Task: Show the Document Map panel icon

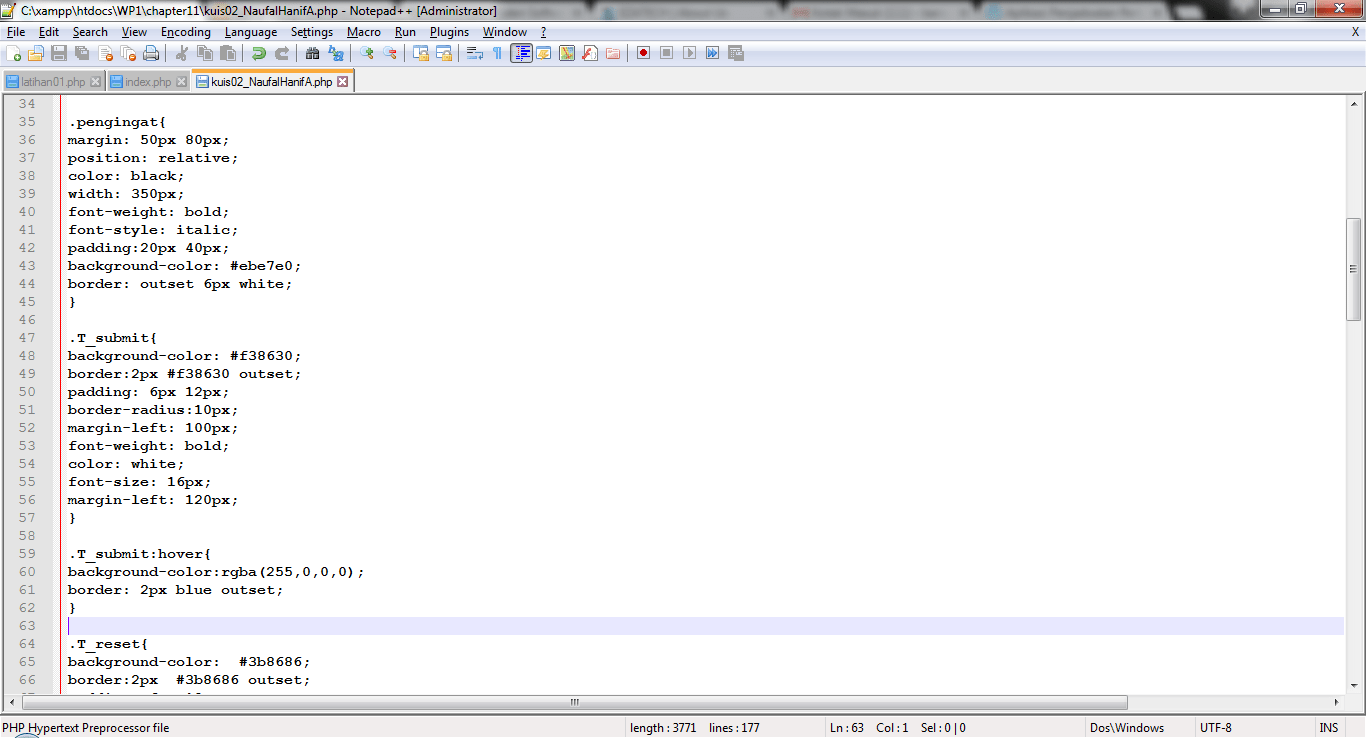Action: click(x=567, y=53)
